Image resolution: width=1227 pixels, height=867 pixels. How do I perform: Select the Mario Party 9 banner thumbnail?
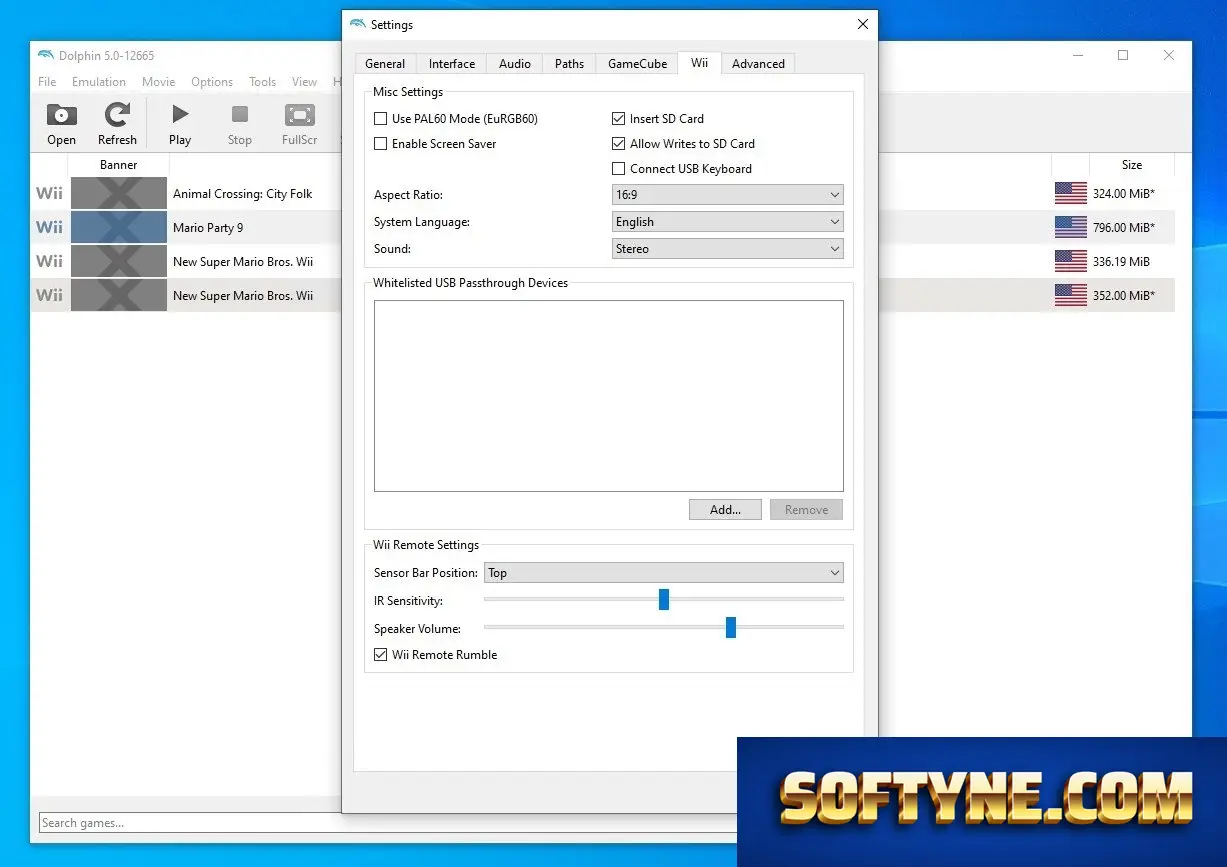[119, 227]
